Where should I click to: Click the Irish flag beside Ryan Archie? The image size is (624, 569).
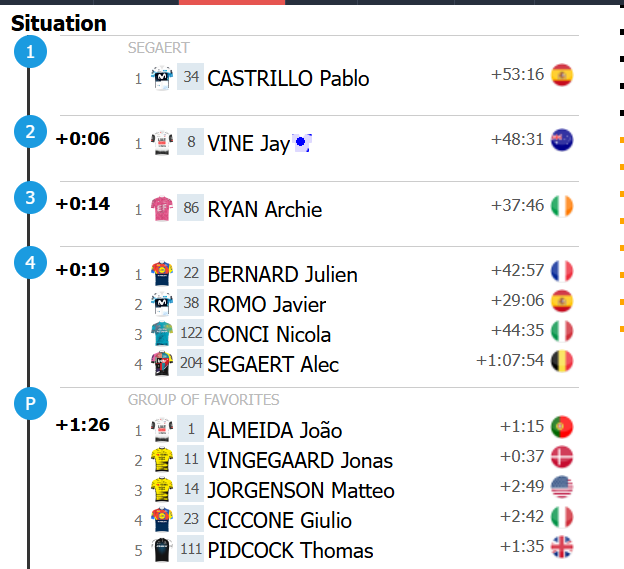coord(562,206)
